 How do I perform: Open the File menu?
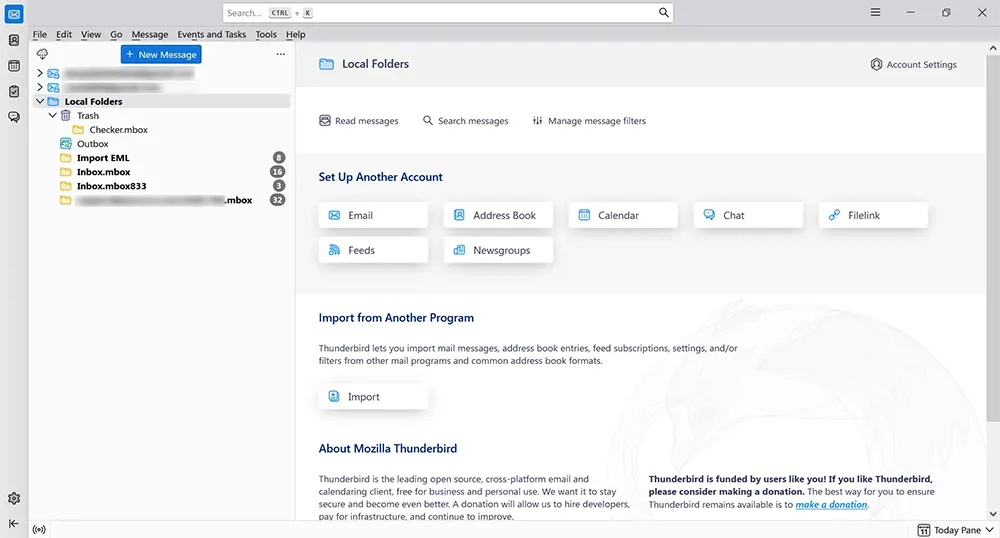click(40, 34)
